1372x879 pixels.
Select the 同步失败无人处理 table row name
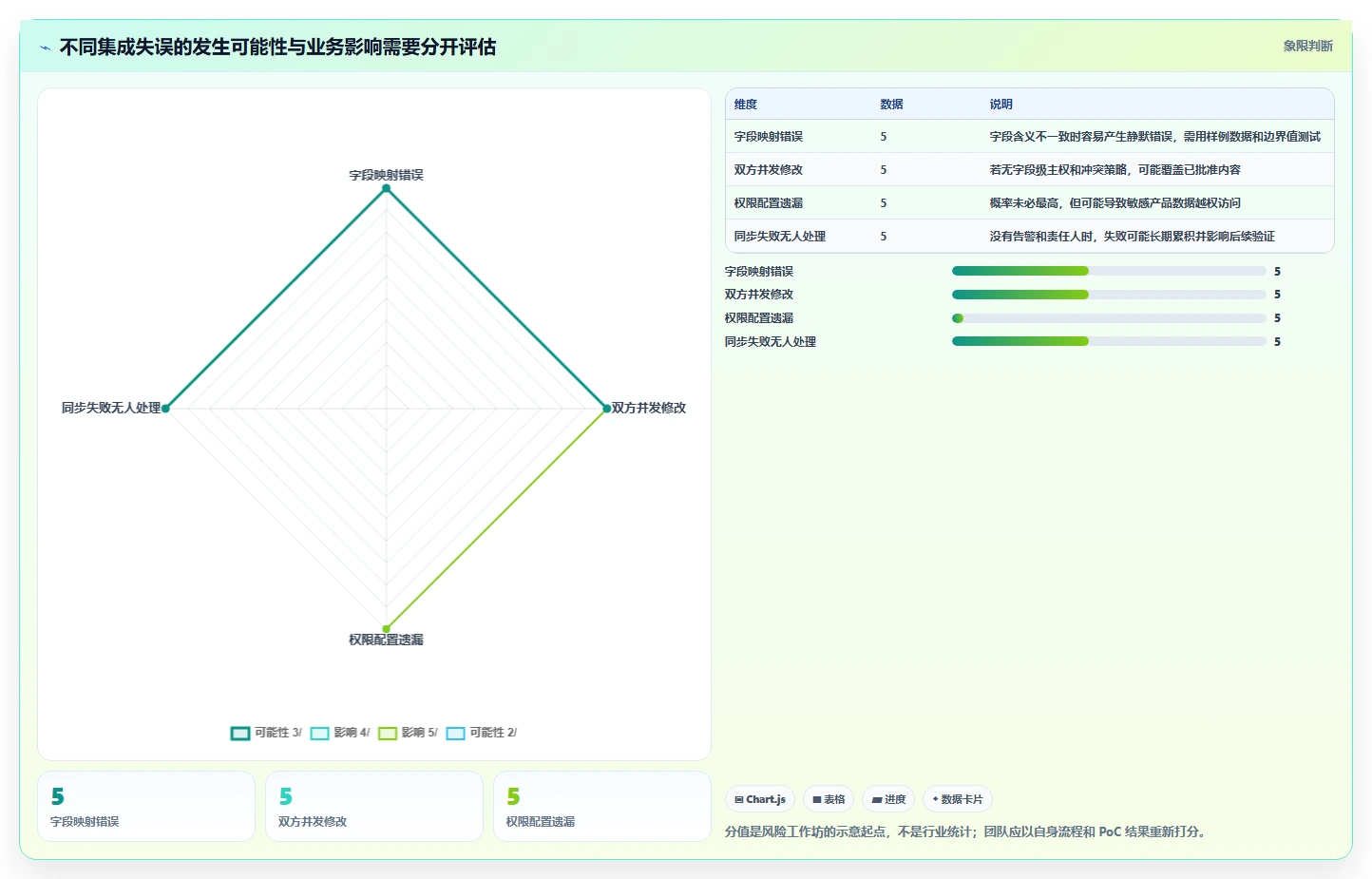(x=780, y=237)
